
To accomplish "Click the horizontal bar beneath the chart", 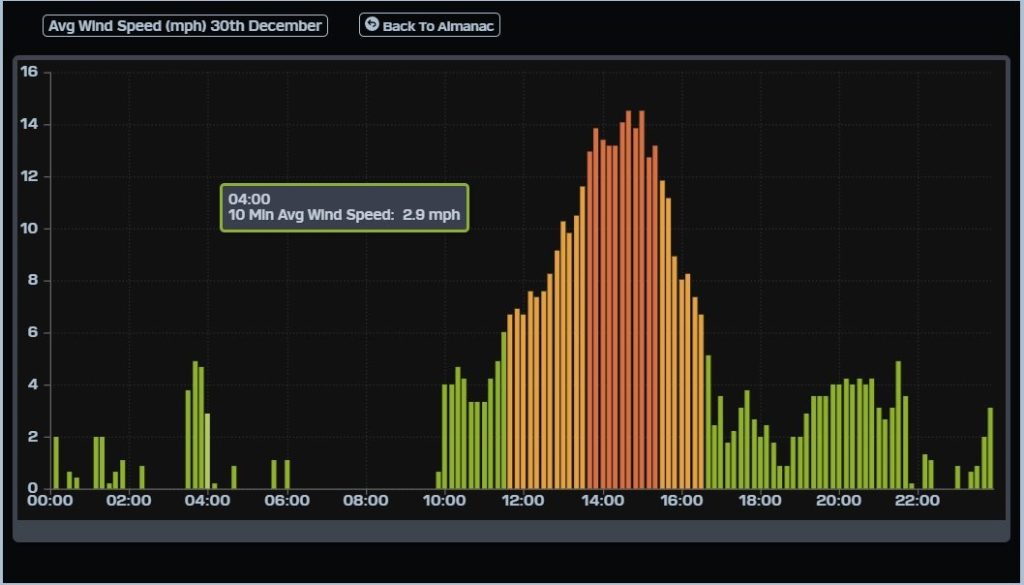I will (511, 530).
